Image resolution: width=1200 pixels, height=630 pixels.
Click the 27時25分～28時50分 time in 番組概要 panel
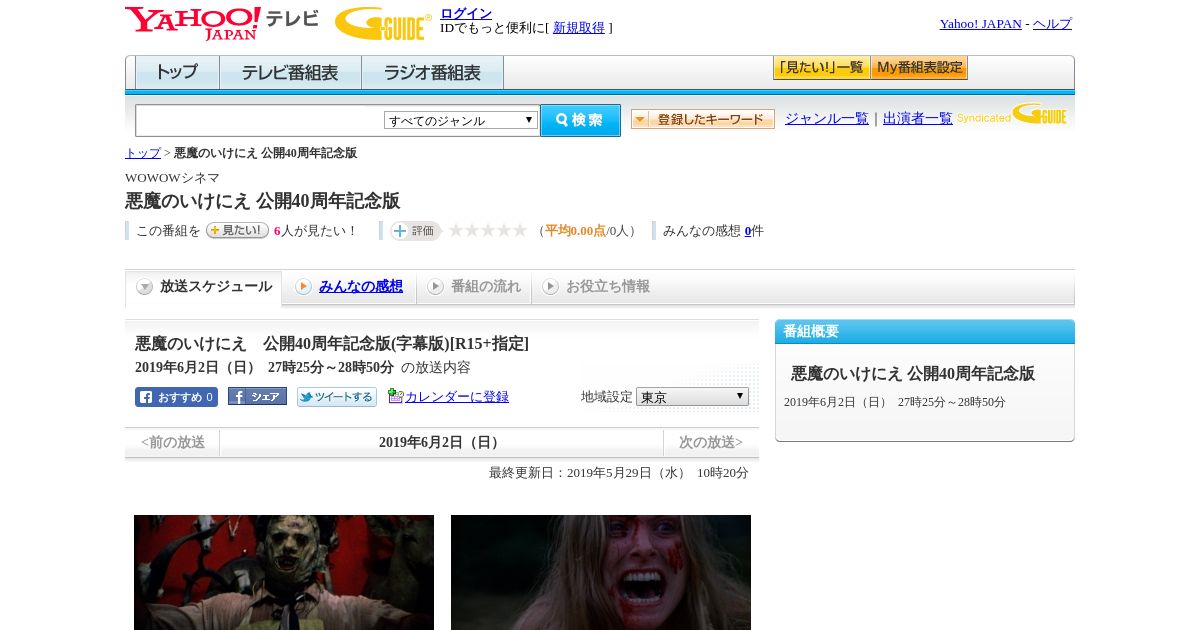[952, 402]
